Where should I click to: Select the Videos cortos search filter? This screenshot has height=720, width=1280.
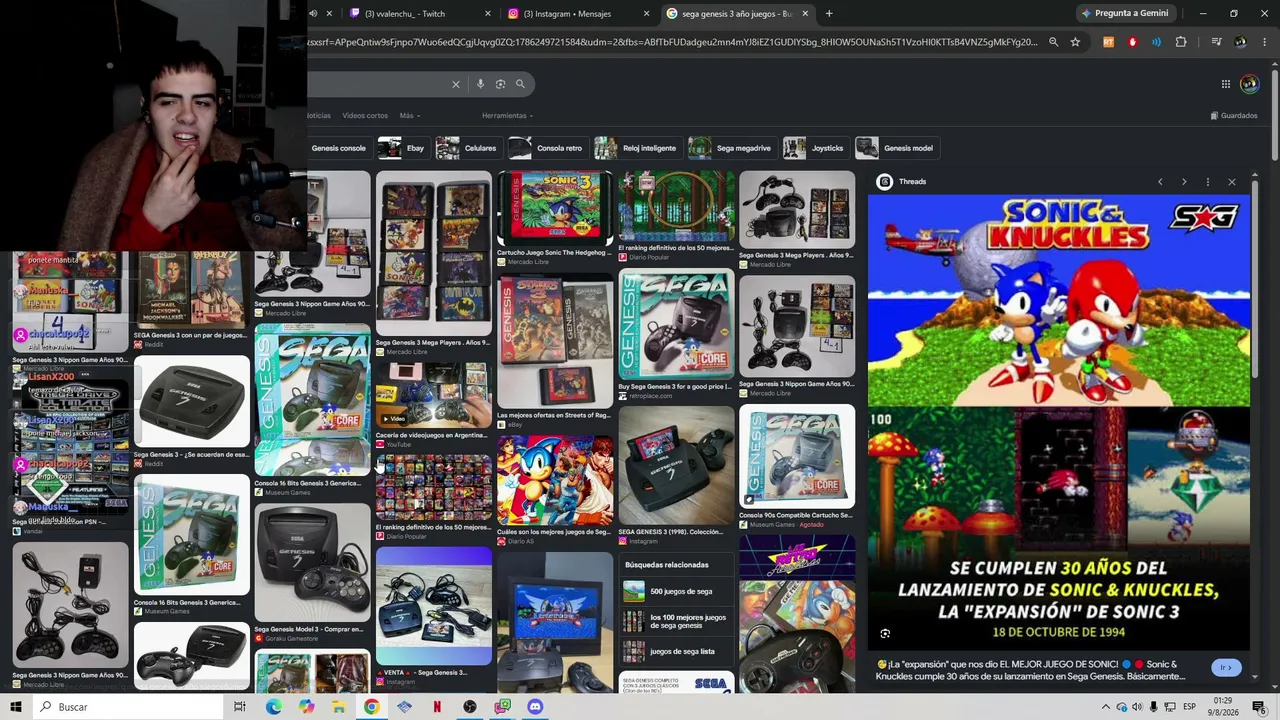coord(365,116)
